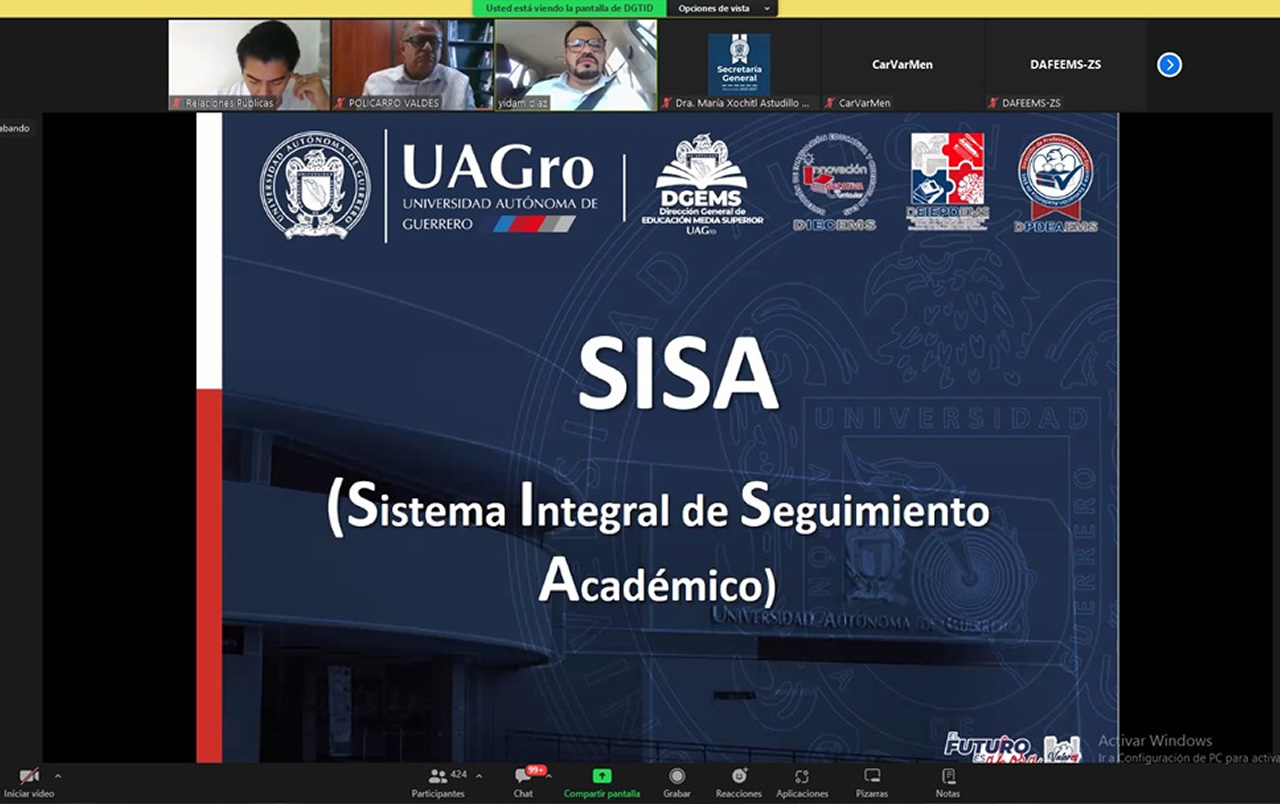Select Dra. María Xochitl Astudillo thumbnail
Viewport: 1280px width, 804px height.
pos(739,65)
